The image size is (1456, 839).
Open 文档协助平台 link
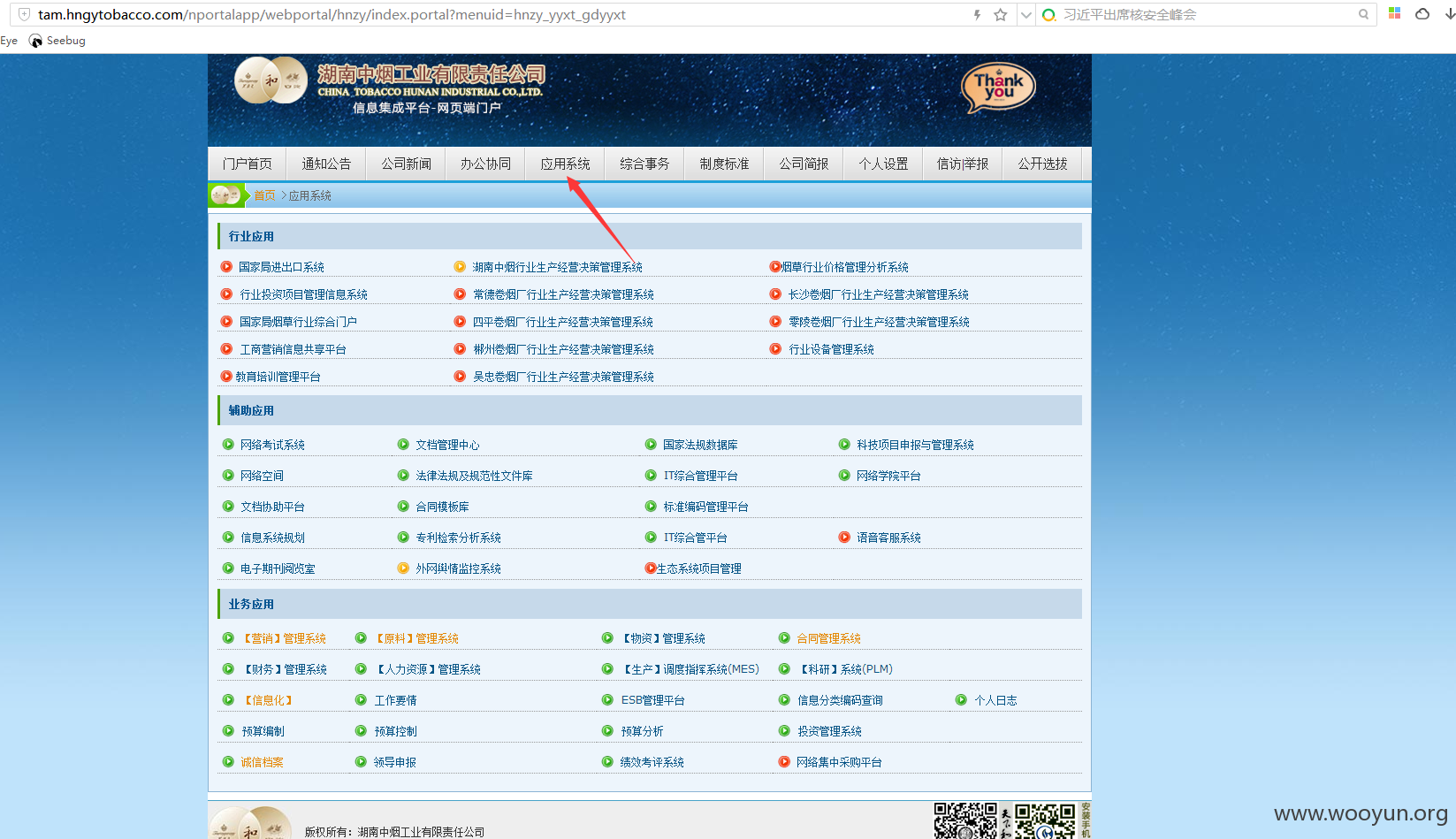pyautogui.click(x=272, y=507)
